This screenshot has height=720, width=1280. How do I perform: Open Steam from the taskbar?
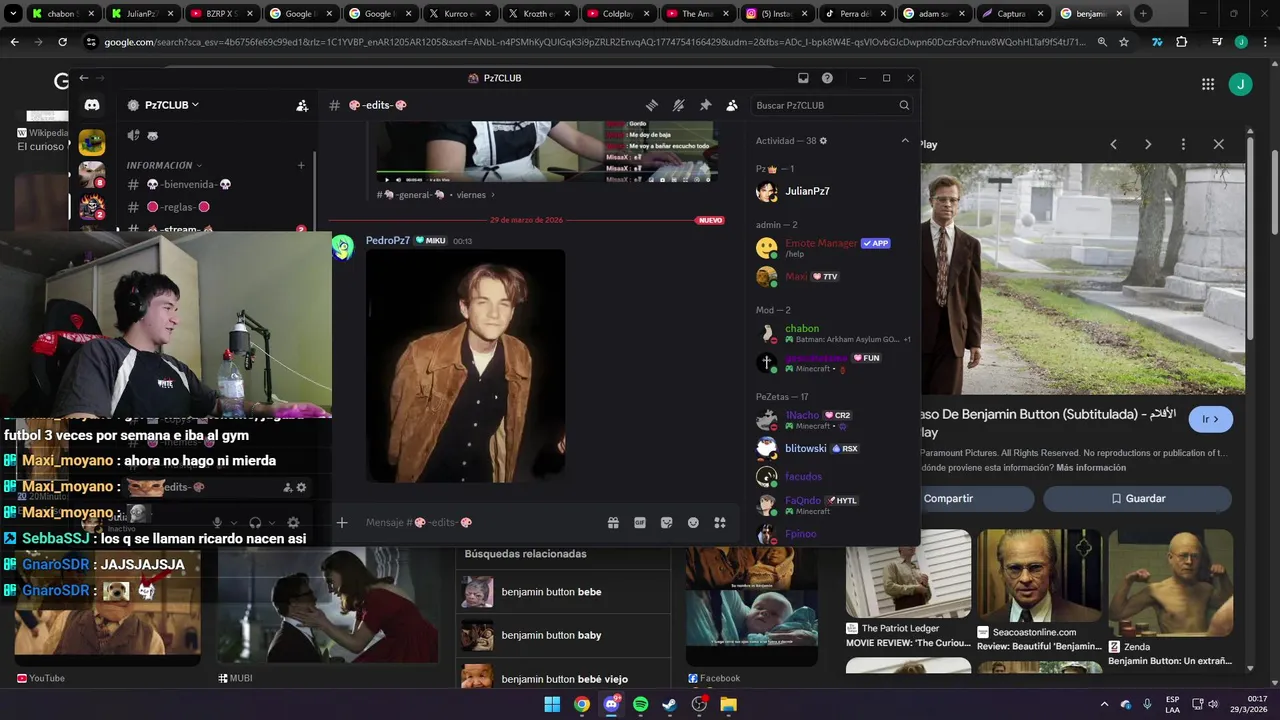pyautogui.click(x=669, y=704)
